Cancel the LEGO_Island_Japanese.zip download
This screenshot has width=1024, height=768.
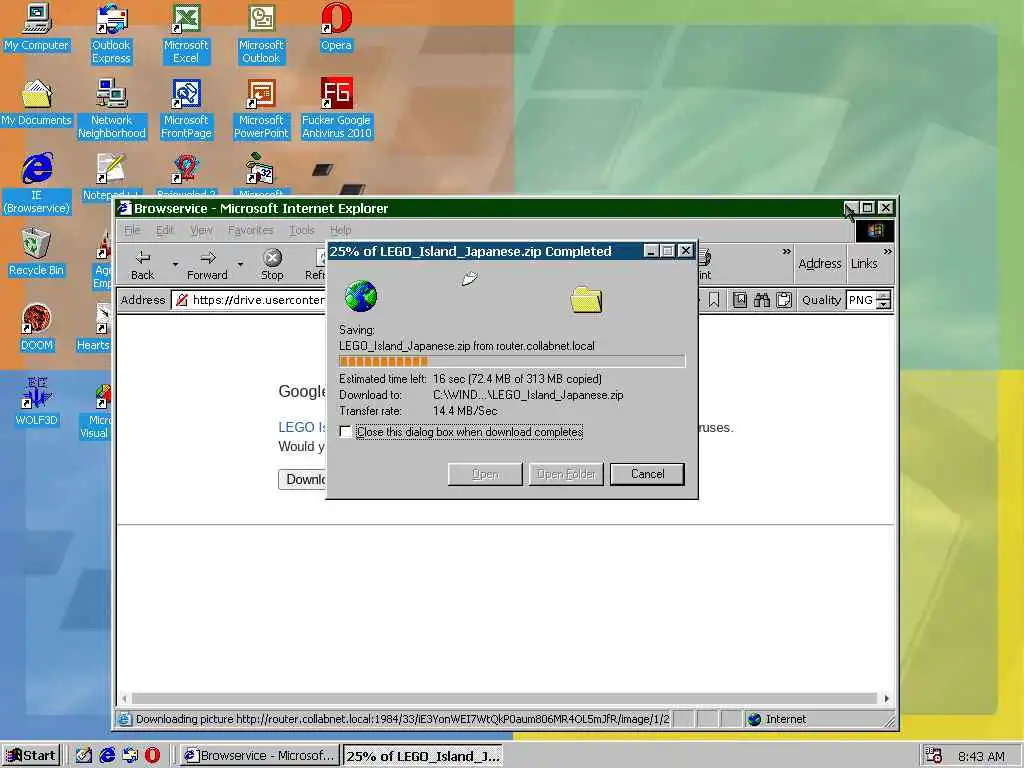pyautogui.click(x=647, y=474)
